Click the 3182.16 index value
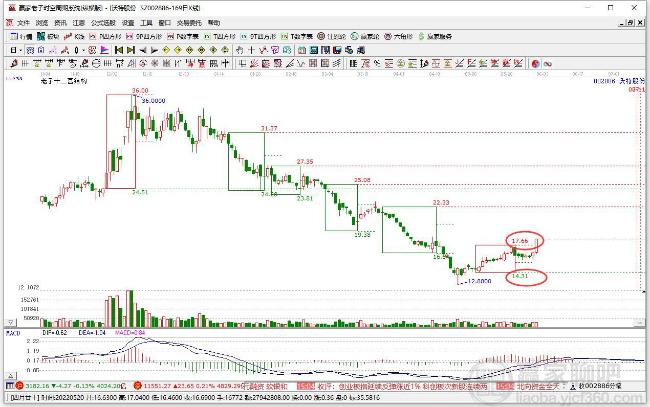 (x=37, y=386)
